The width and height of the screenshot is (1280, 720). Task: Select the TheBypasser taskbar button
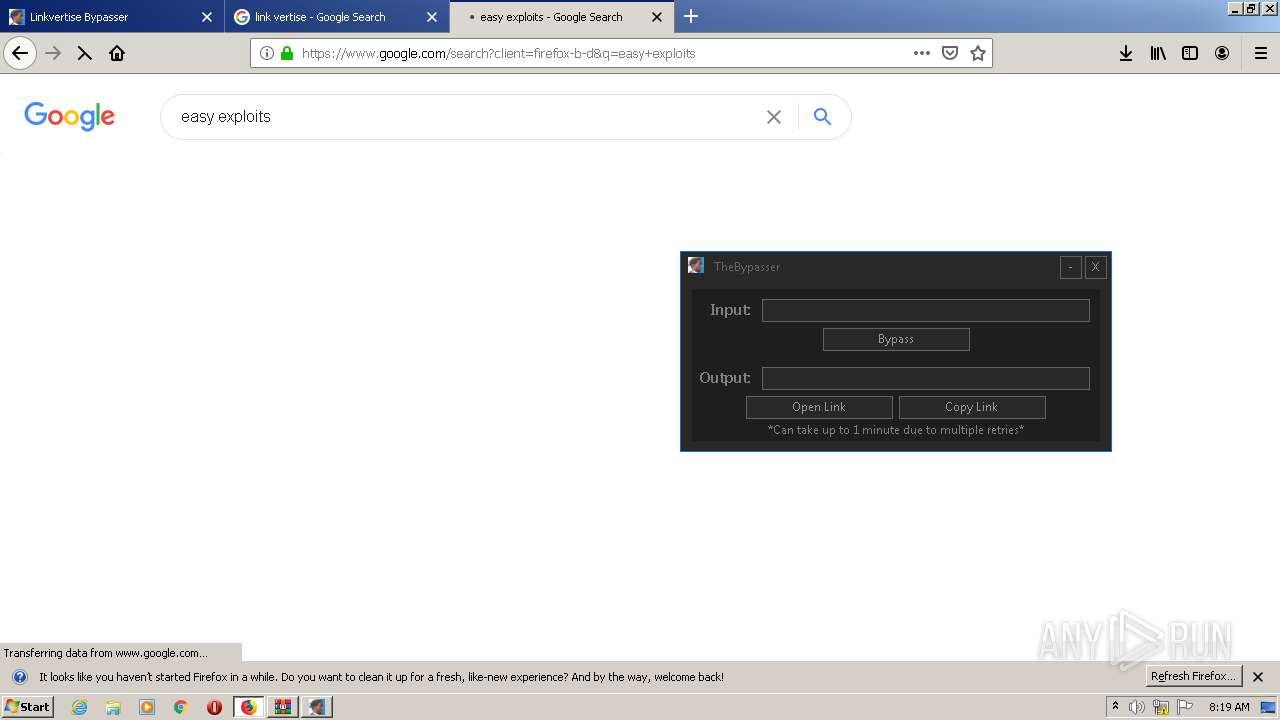click(x=317, y=707)
